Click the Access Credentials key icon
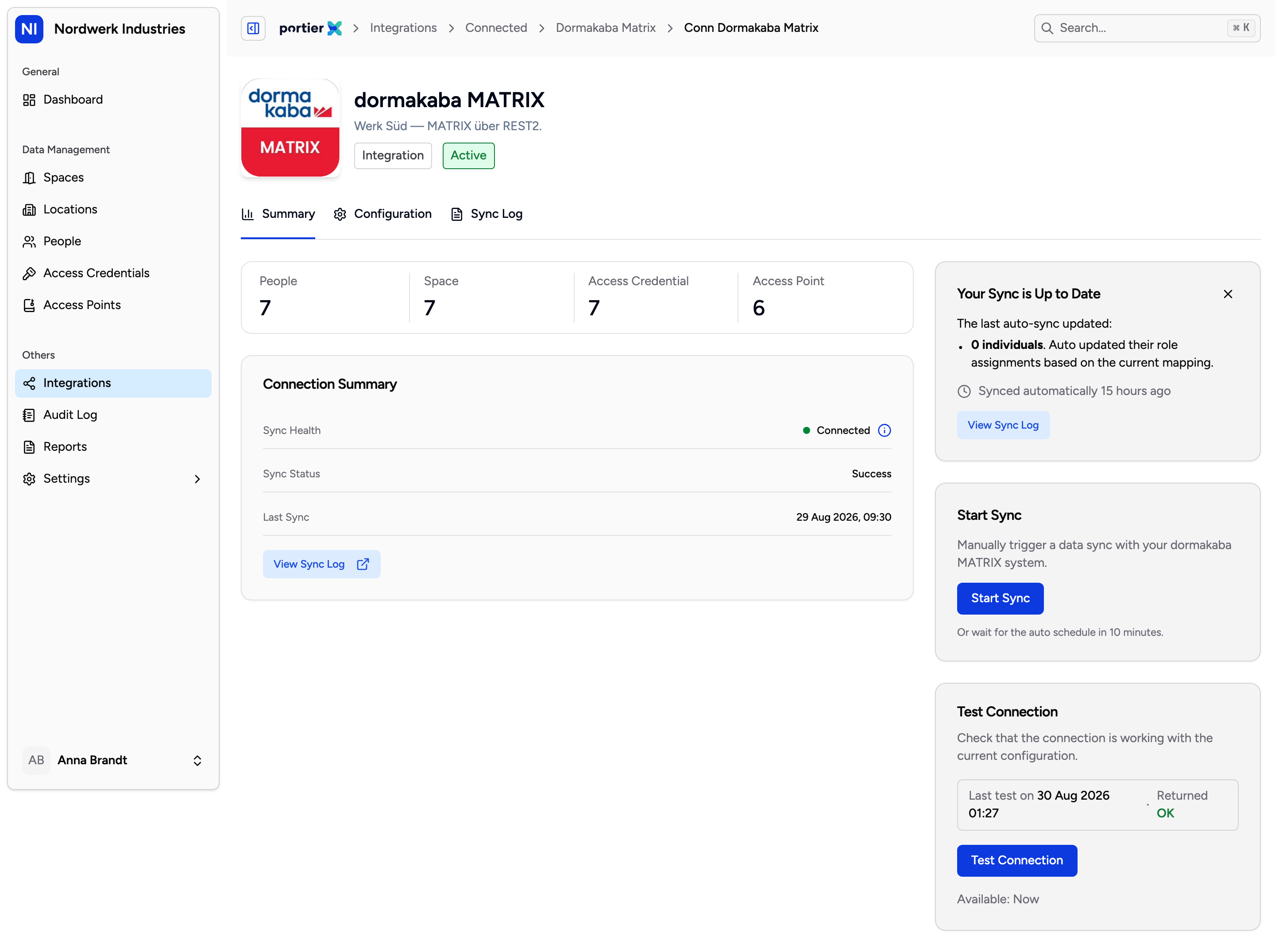 (29, 273)
